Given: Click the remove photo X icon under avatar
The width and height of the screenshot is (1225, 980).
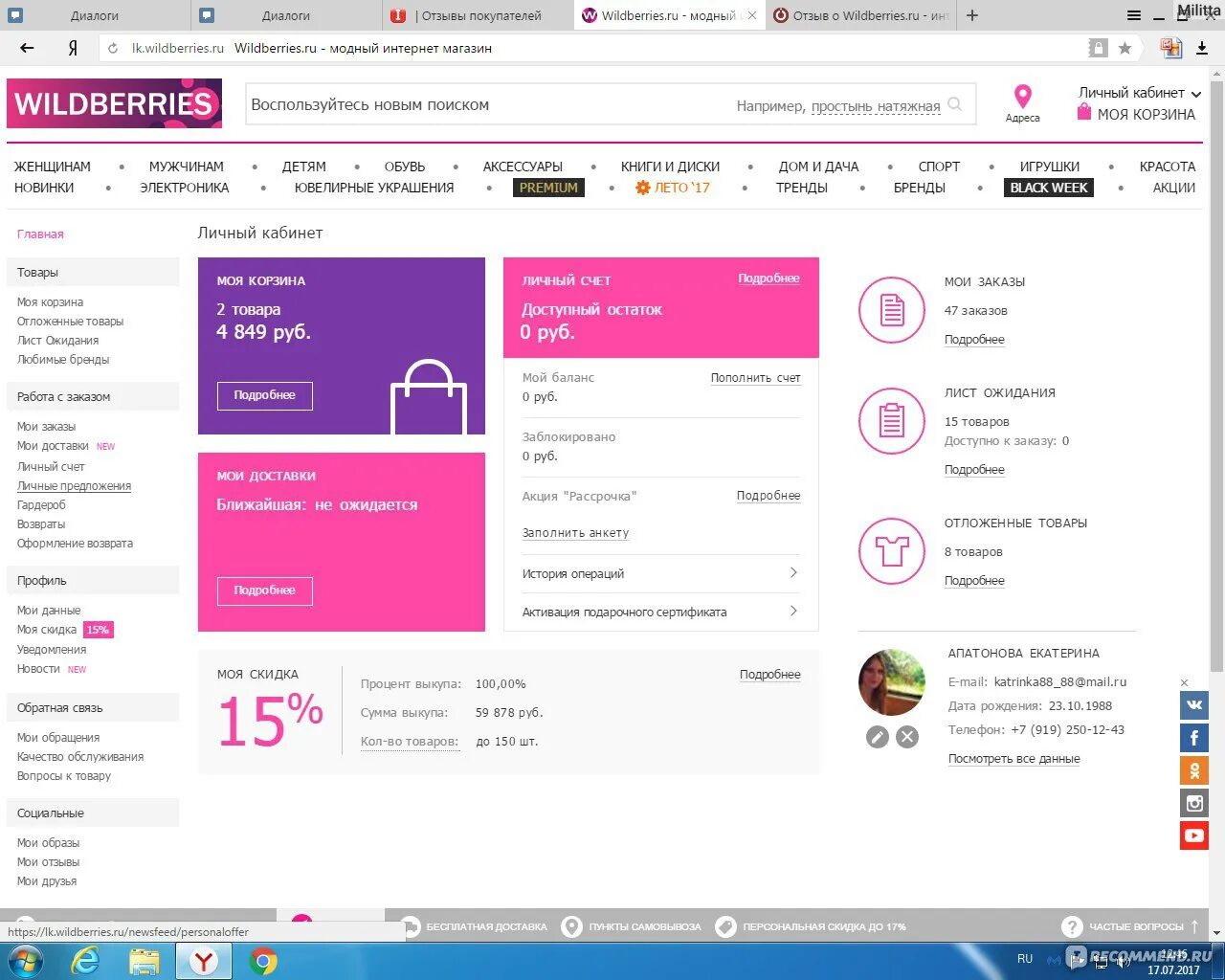Looking at the screenshot, I should 907,737.
